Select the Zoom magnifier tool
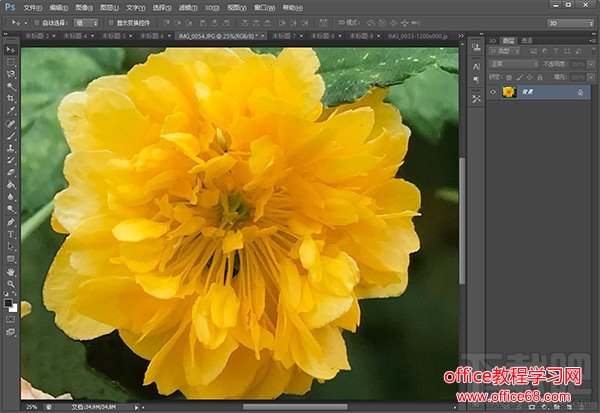This screenshot has height=413, width=600. (11, 283)
